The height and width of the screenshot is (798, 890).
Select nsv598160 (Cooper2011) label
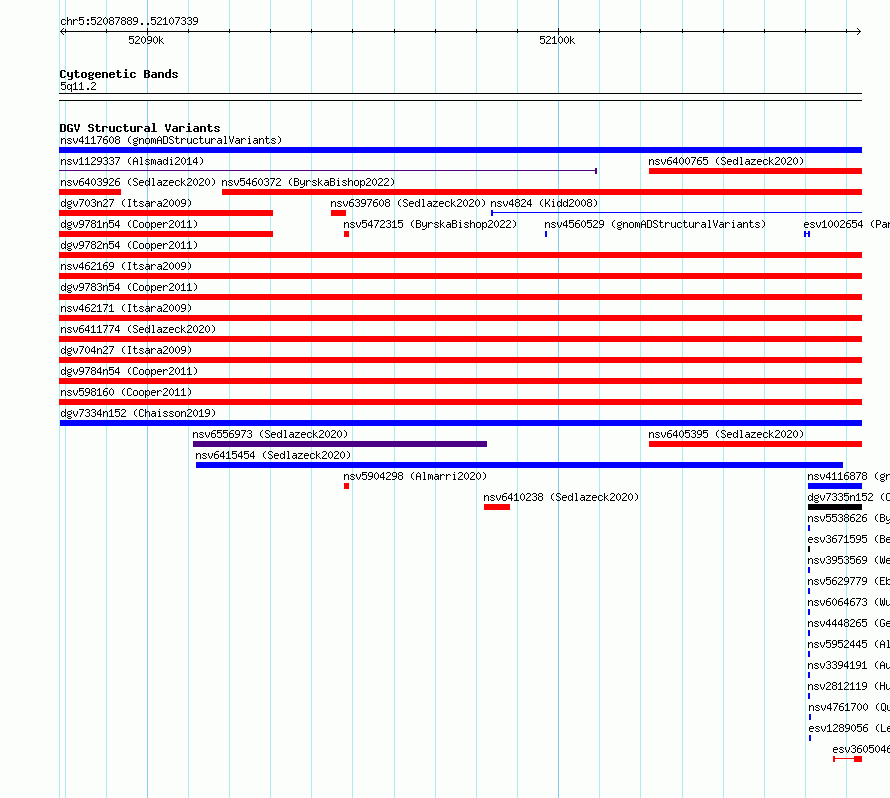[126, 392]
